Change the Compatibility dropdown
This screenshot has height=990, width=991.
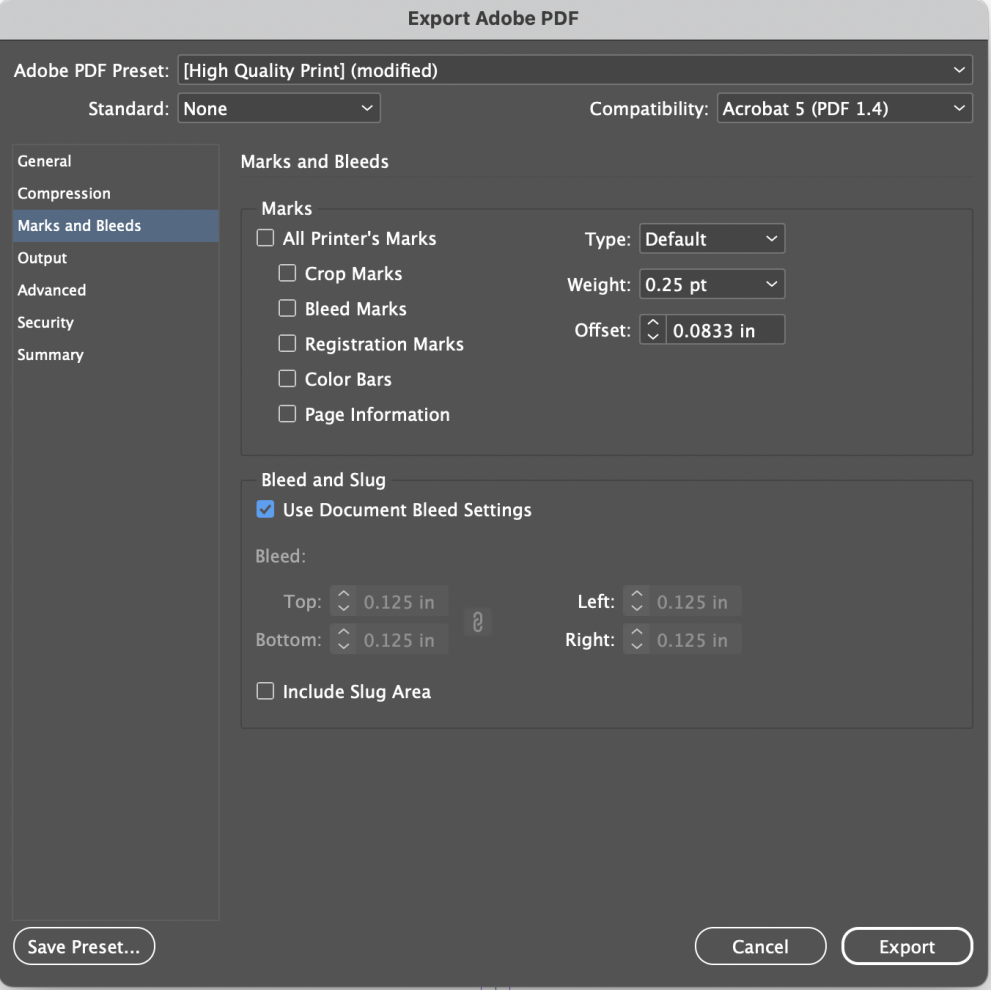pyautogui.click(x=844, y=108)
